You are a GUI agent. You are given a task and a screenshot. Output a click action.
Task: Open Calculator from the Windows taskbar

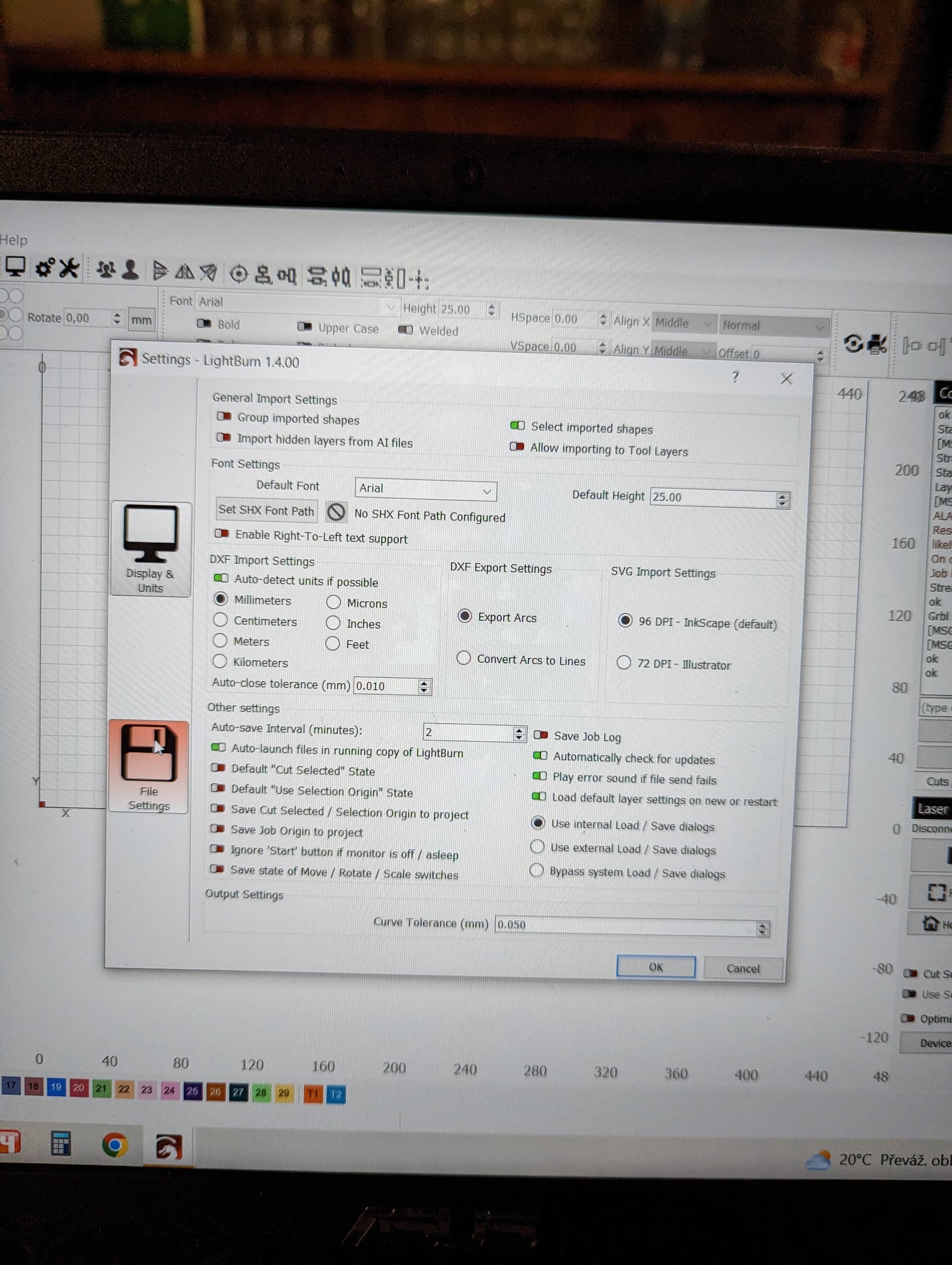click(60, 1143)
